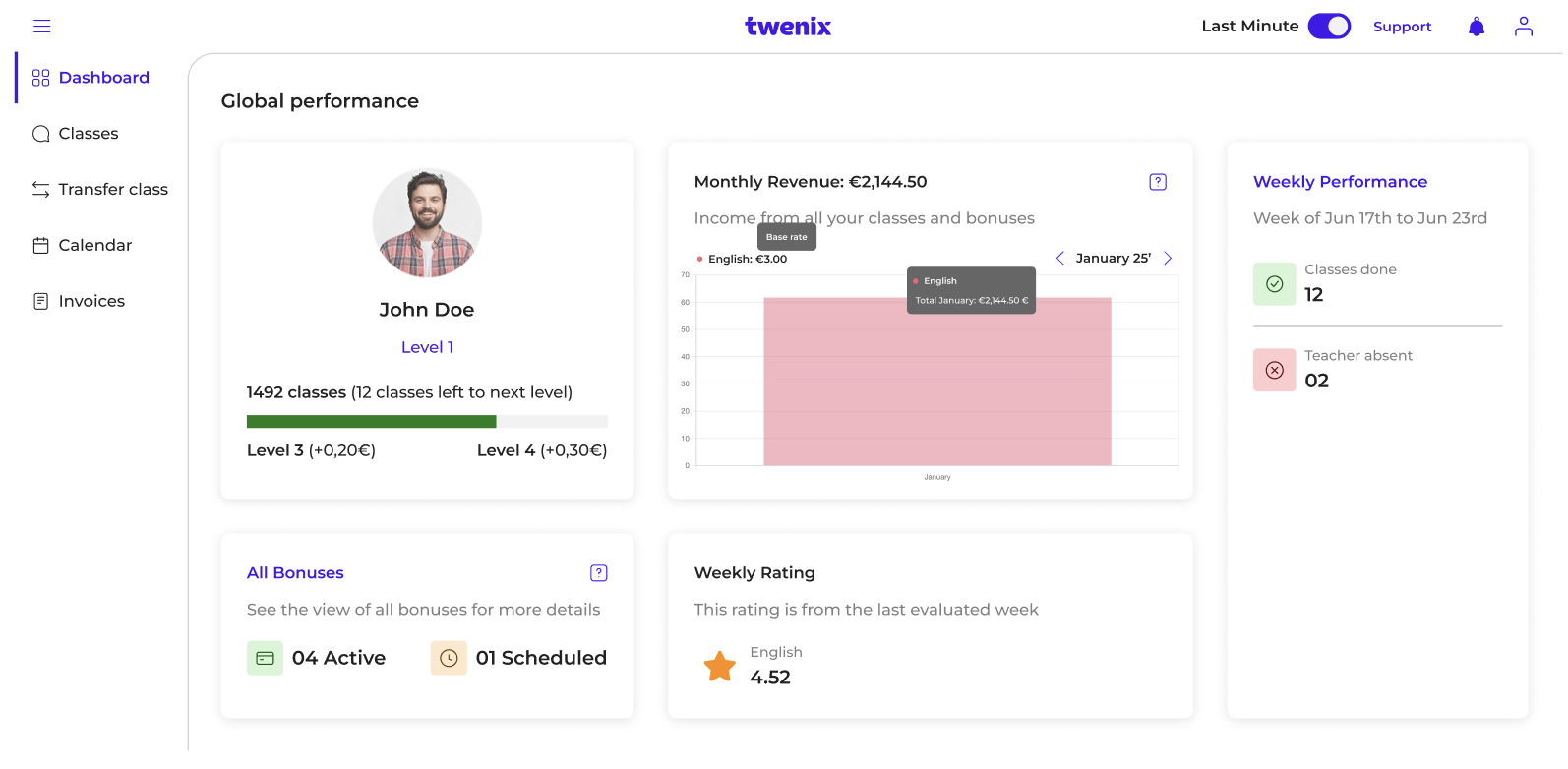This screenshot has width=1568, height=769.
Task: Open Transfer class in the sidebar
Action: [99, 190]
